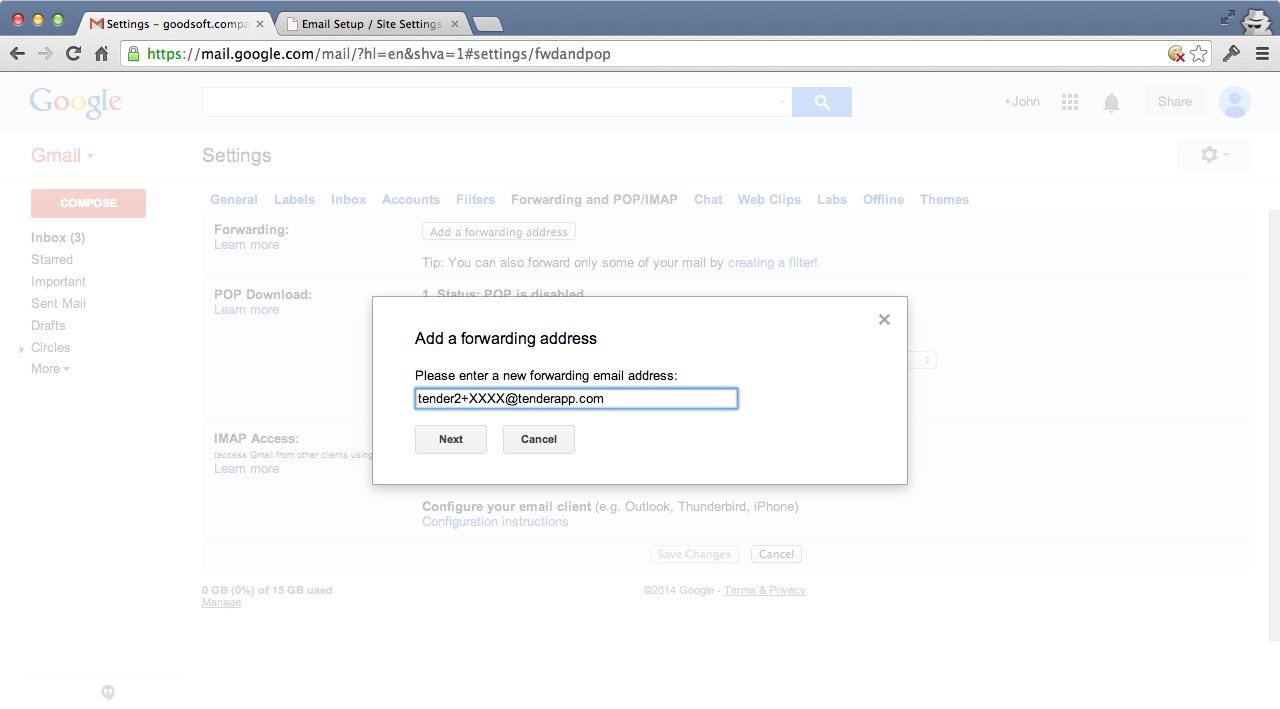Open the Gmail product dropdown
This screenshot has width=1280, height=709.
[63, 156]
